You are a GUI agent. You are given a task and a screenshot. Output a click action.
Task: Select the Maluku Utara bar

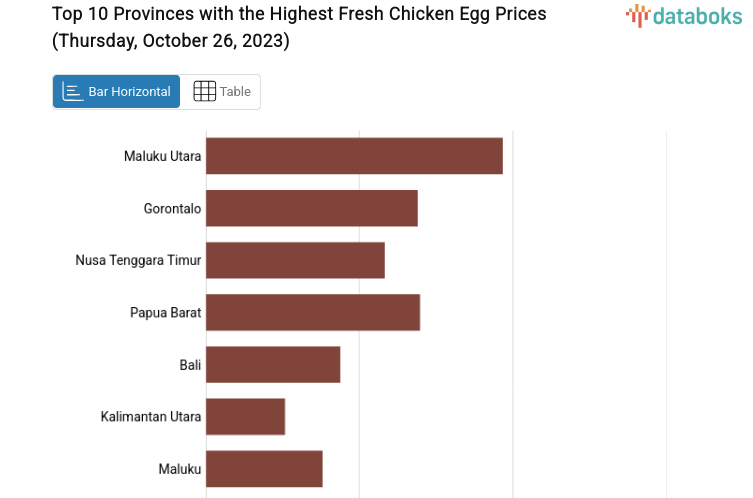pyautogui.click(x=354, y=156)
